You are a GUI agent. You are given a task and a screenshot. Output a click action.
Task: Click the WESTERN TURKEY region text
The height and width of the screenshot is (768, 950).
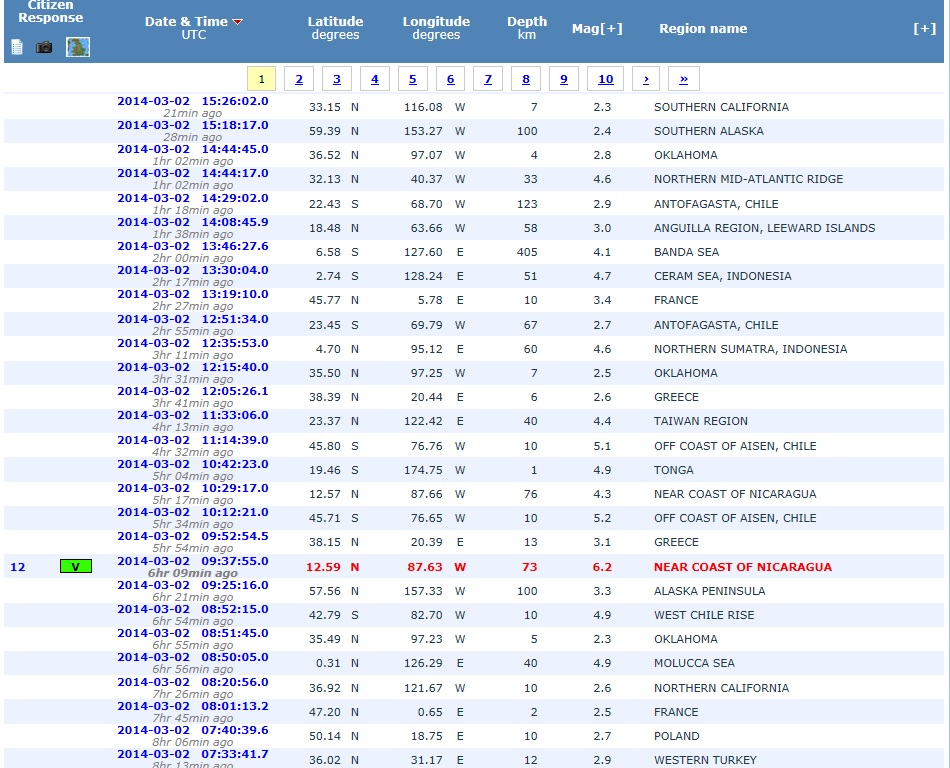pos(705,760)
